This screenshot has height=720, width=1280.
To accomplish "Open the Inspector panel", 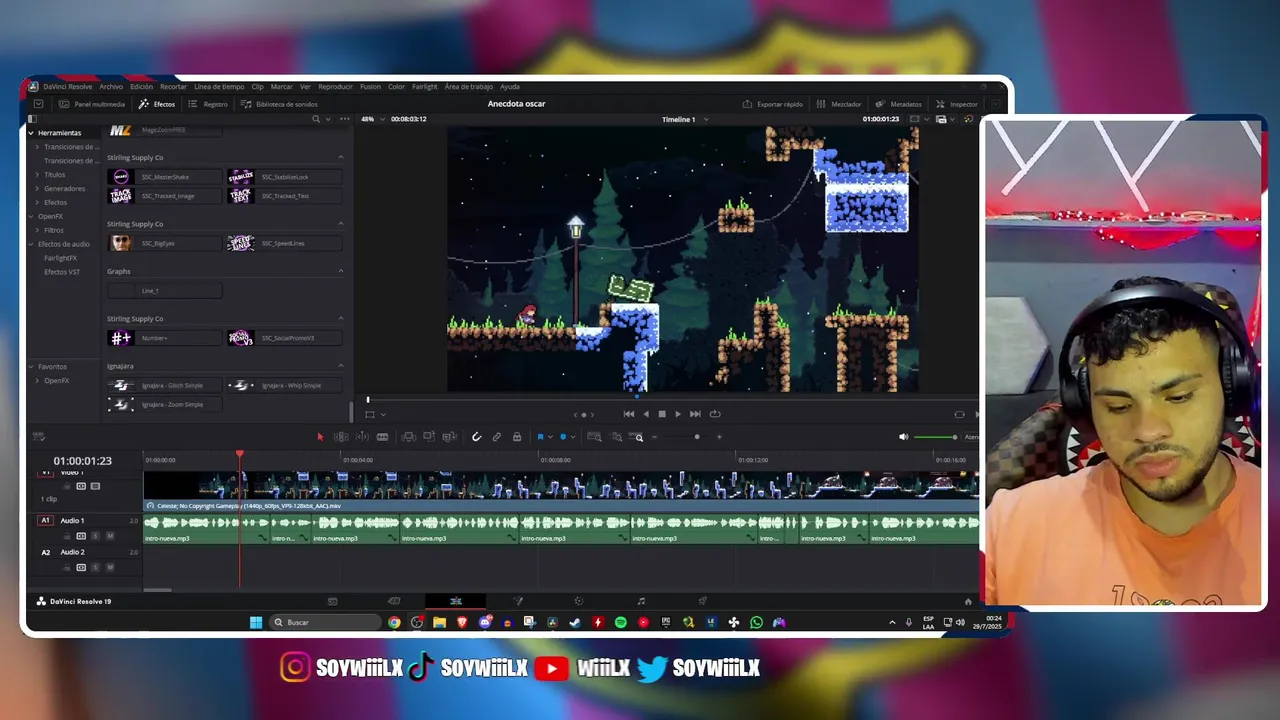I will [x=955, y=104].
